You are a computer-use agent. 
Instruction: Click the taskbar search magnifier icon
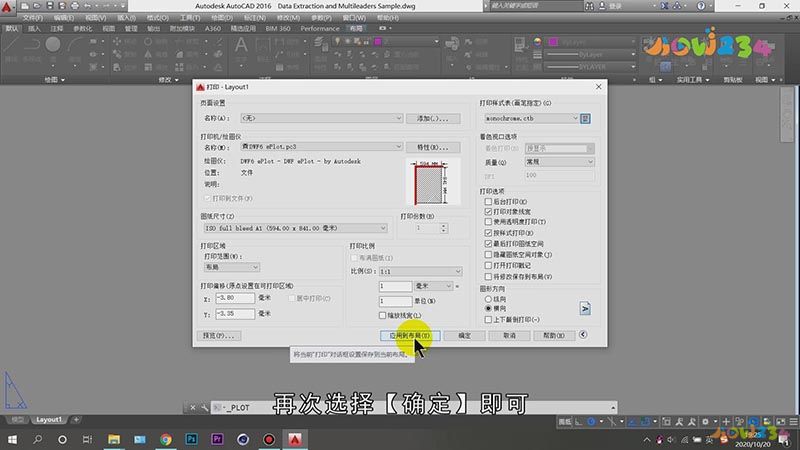pyautogui.click(x=37, y=439)
